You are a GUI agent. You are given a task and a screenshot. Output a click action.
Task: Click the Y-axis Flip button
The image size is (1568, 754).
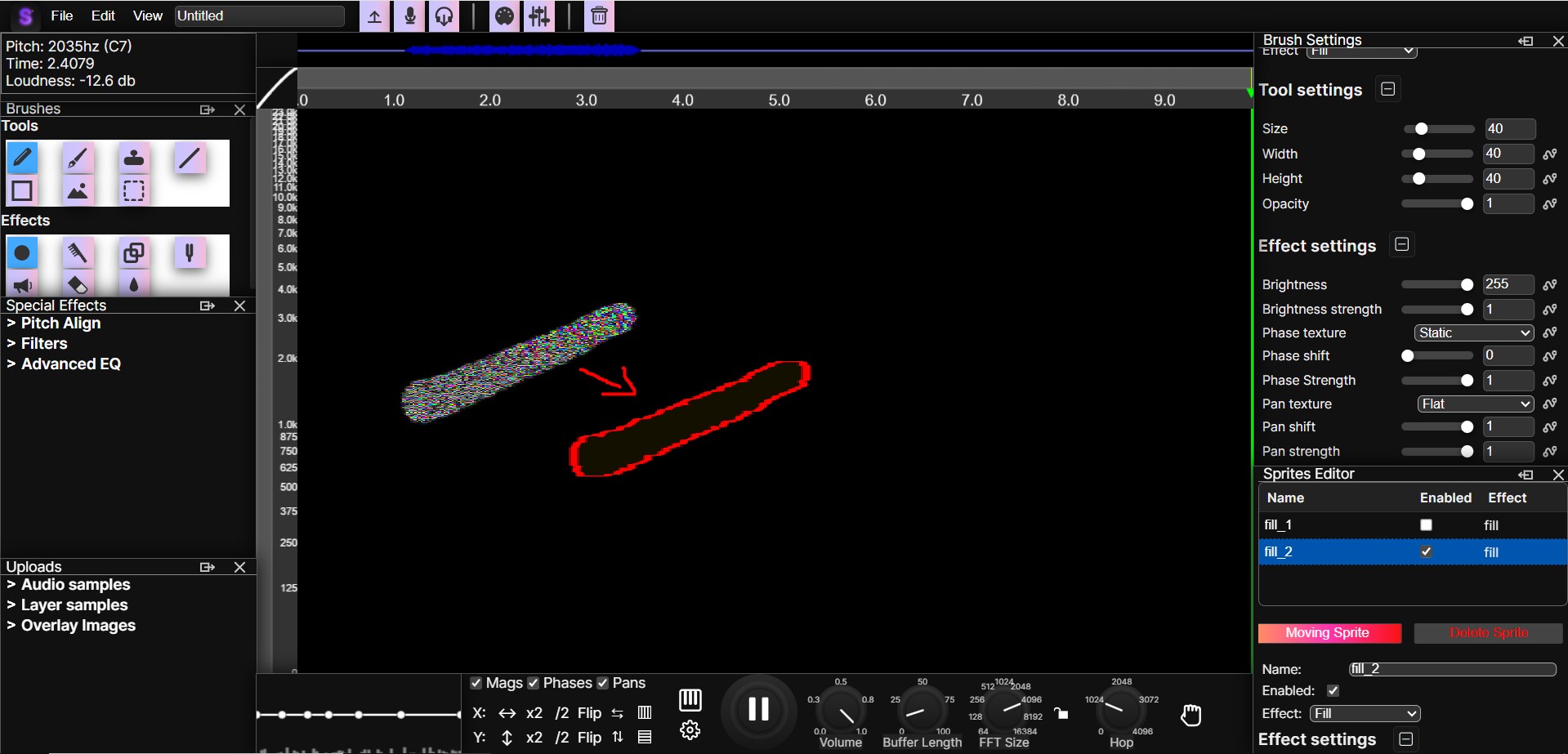[589, 738]
